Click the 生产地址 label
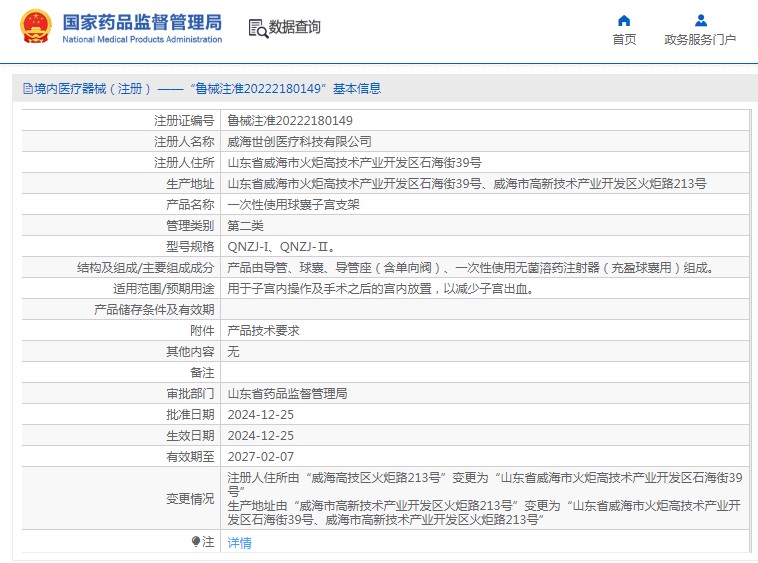Screen dimensions: 758x563 [x=190, y=184]
